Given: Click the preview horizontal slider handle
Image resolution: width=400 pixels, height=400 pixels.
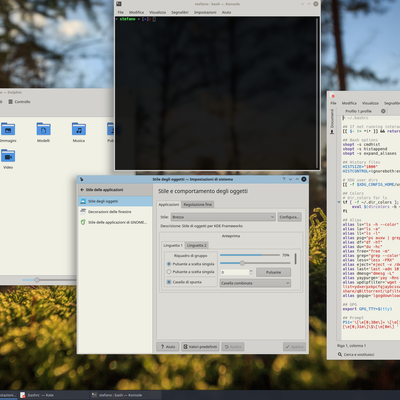Looking at the screenshot, I should tap(242, 263).
